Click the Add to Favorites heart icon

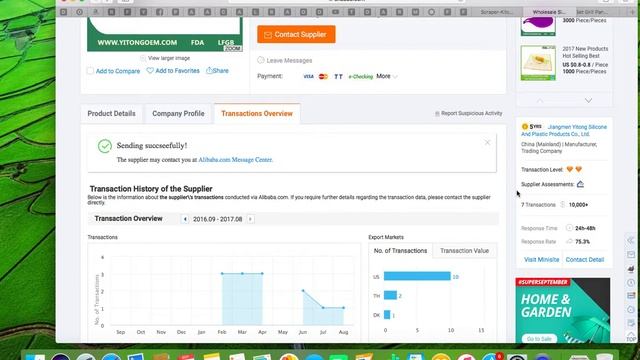click(150, 71)
